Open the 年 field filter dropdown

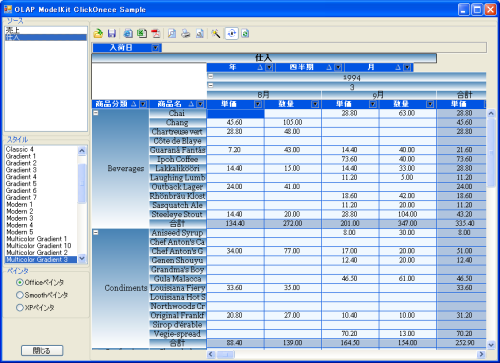tap(269, 67)
